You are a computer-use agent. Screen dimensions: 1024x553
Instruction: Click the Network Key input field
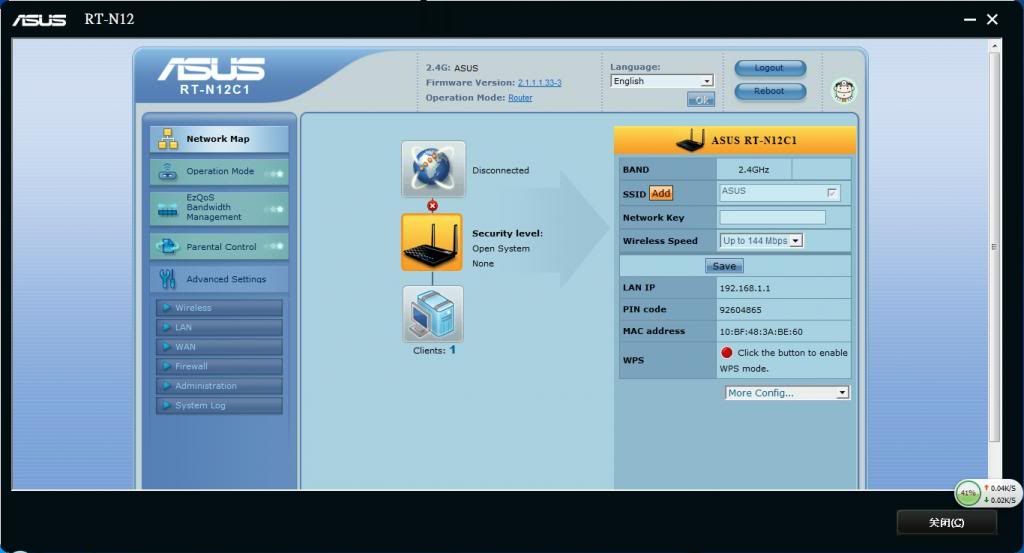pyautogui.click(x=772, y=217)
